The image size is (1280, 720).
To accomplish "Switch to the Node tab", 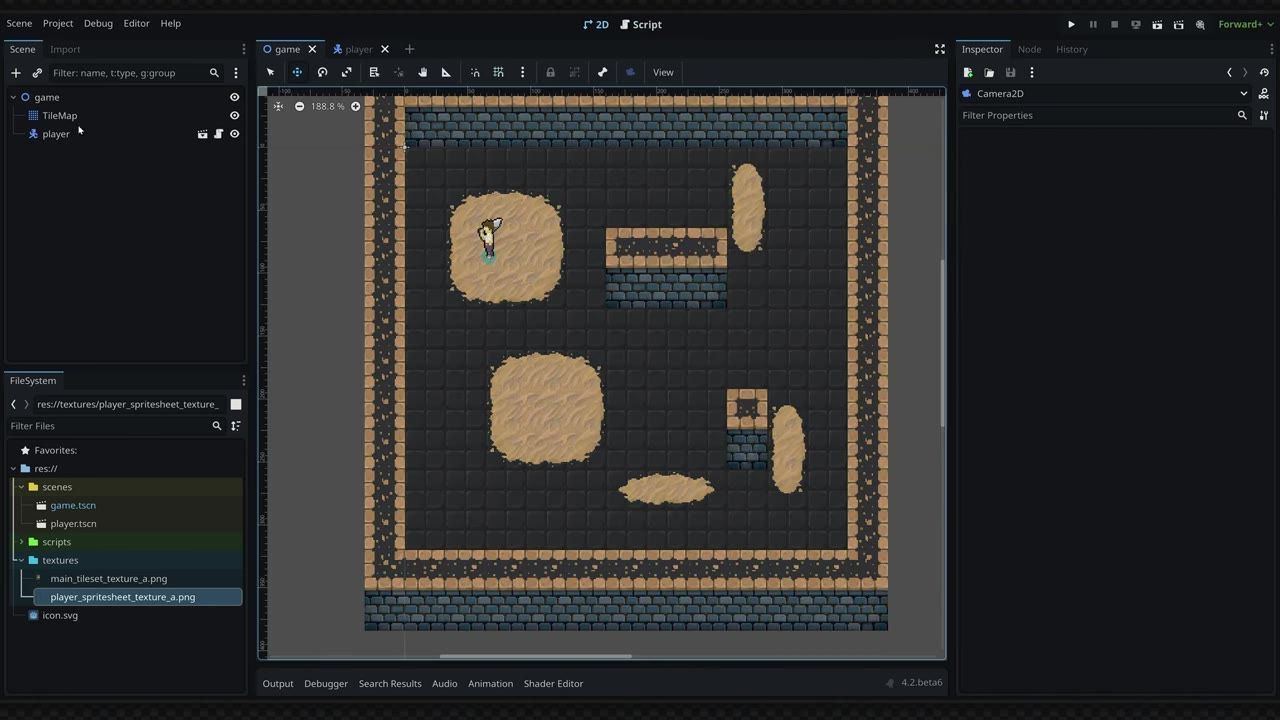I will tap(1029, 49).
